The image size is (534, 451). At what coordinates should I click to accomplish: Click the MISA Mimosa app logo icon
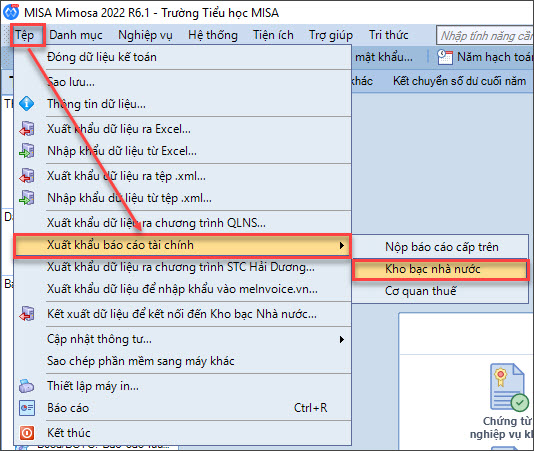[11, 12]
